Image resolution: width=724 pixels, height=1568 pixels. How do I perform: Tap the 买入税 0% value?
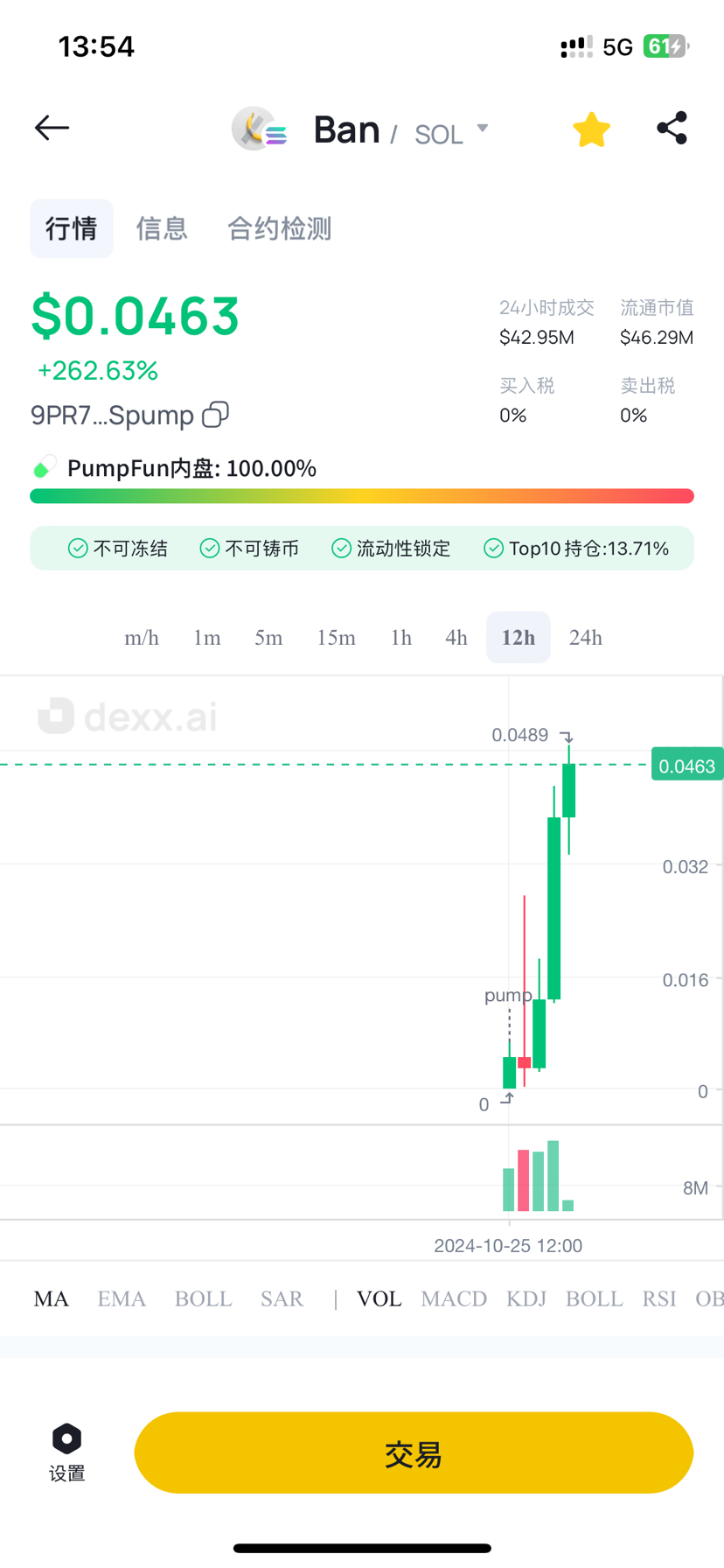[x=513, y=416]
